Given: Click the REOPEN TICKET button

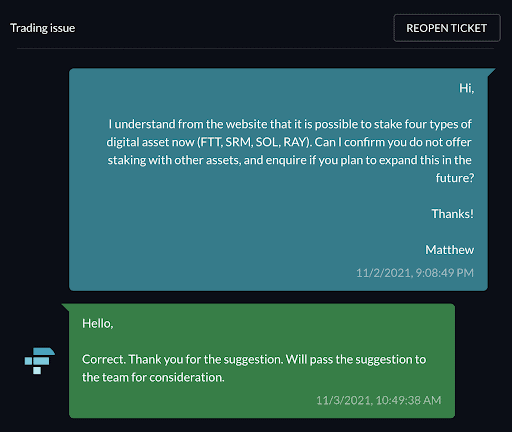Looking at the screenshot, I should pos(447,28).
